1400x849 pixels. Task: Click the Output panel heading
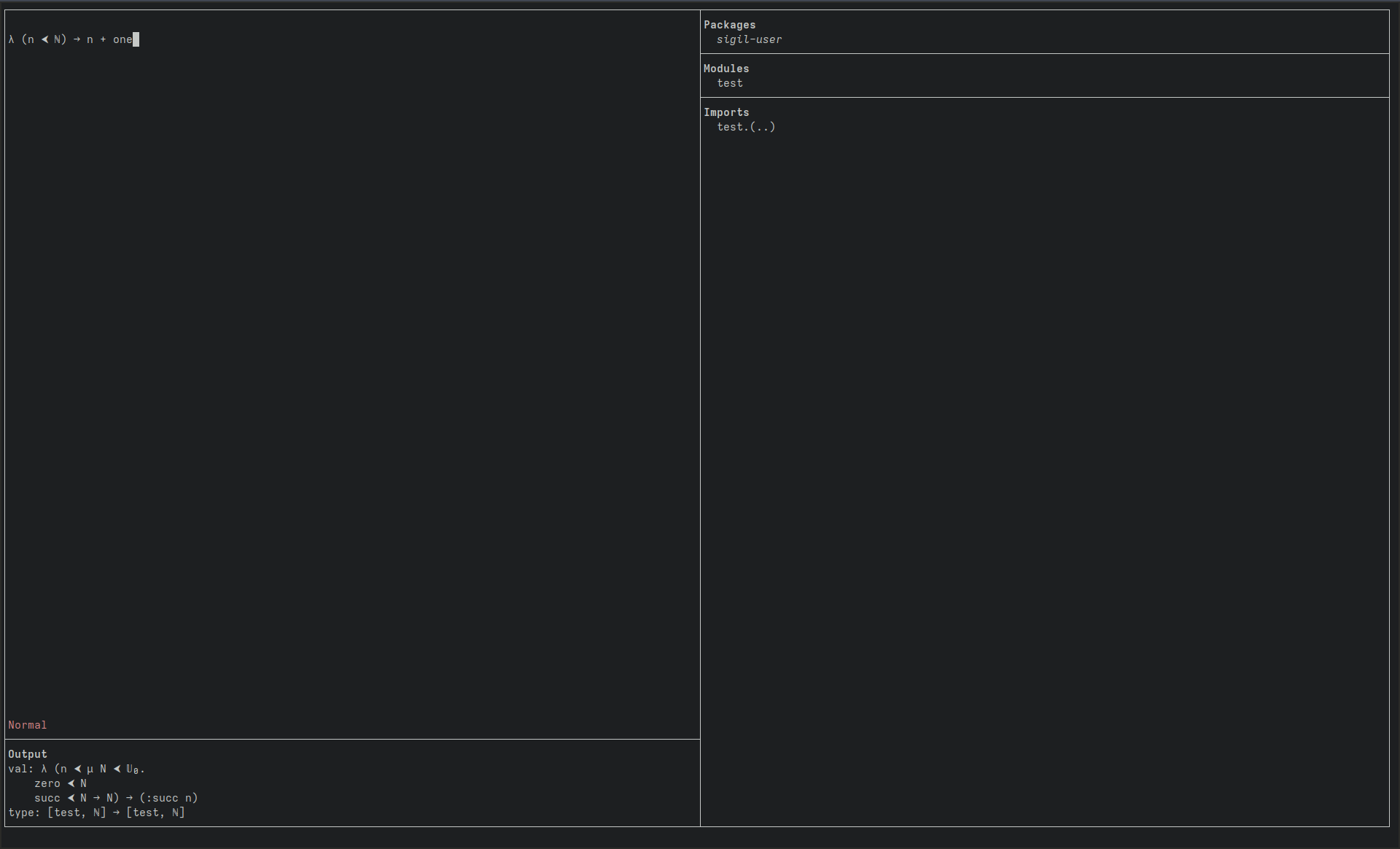click(x=28, y=754)
